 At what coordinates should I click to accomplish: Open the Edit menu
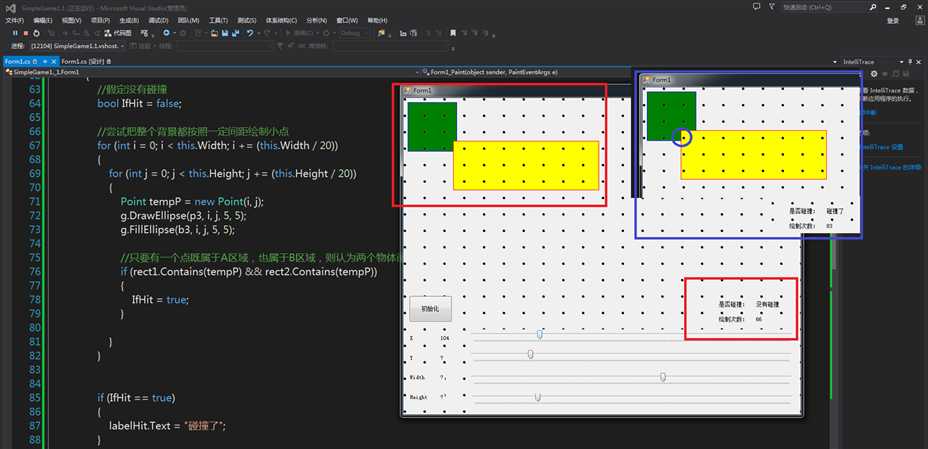click(x=43, y=20)
